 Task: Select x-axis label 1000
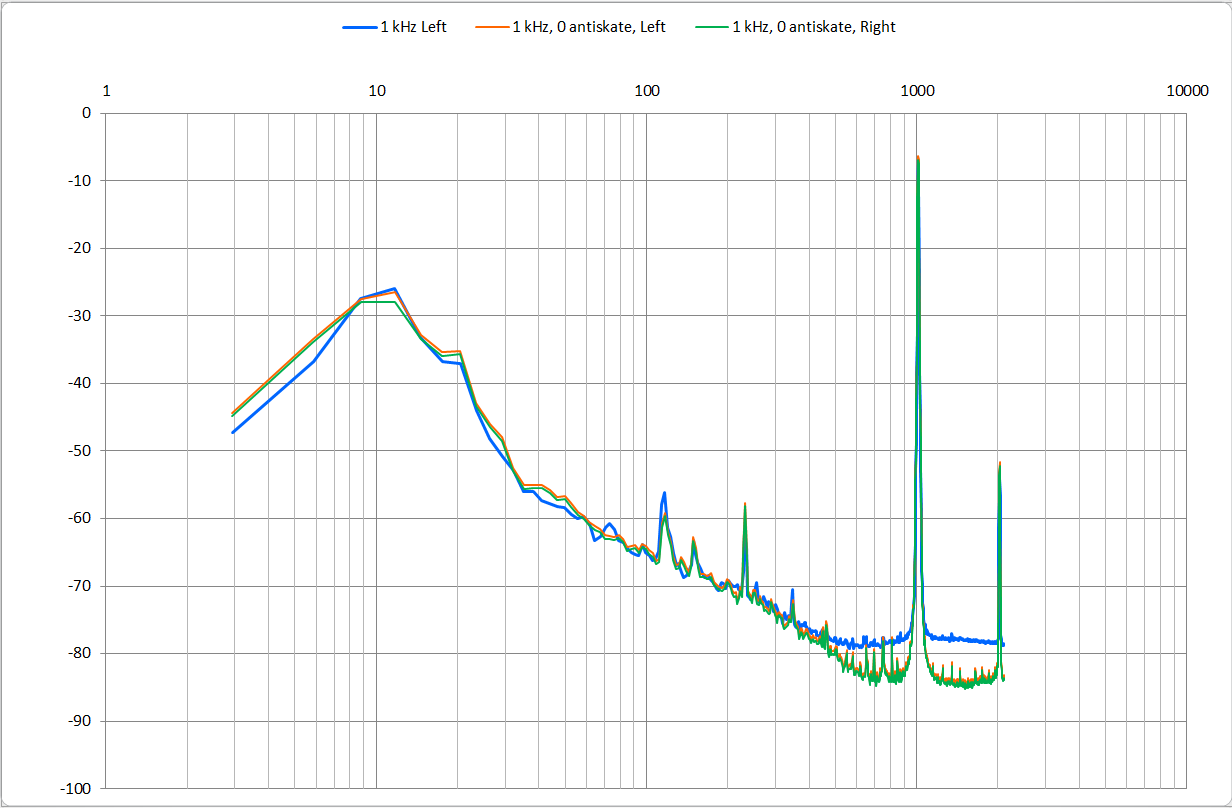917,91
